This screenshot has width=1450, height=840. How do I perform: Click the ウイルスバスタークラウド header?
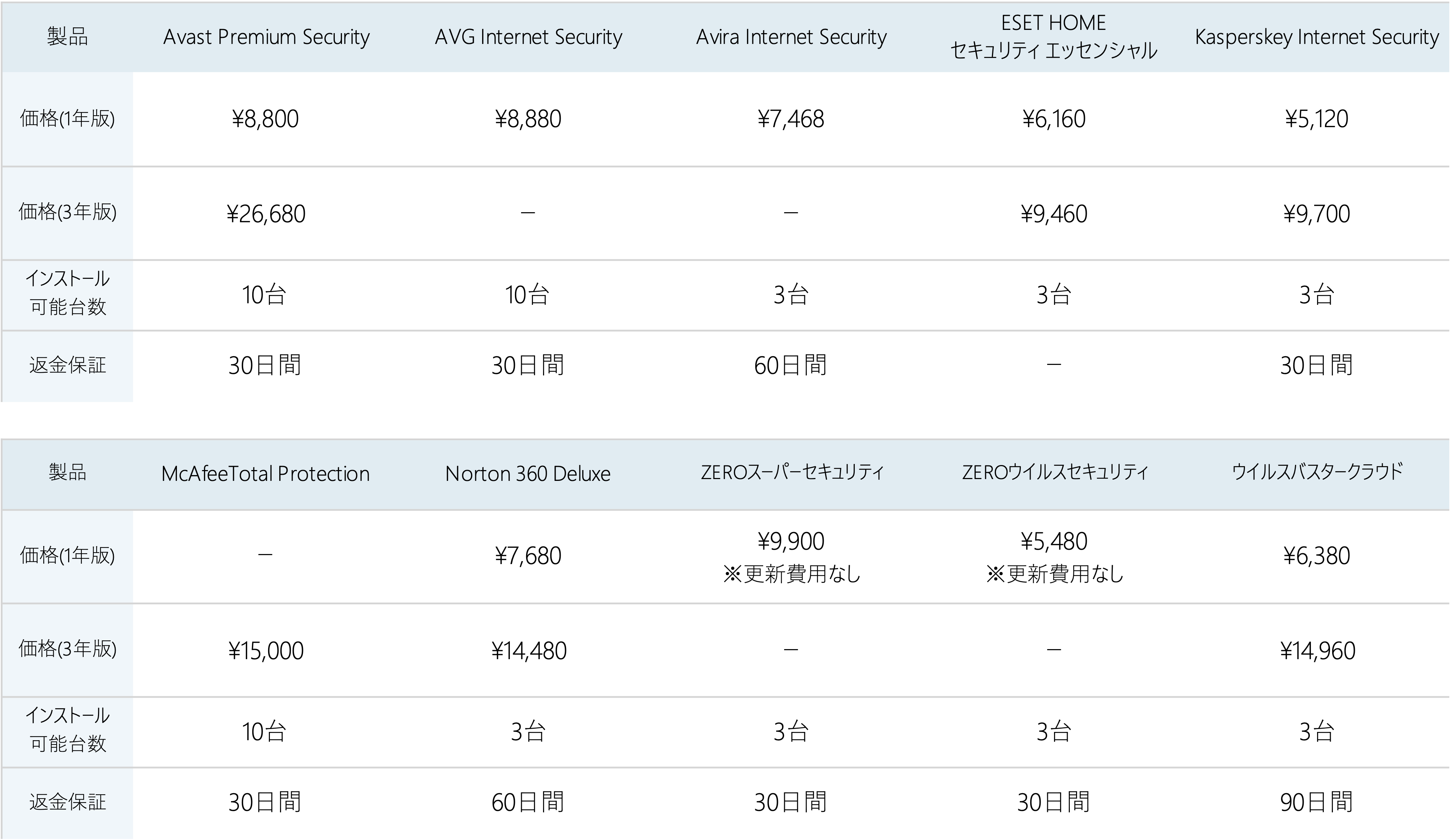coord(1317,472)
